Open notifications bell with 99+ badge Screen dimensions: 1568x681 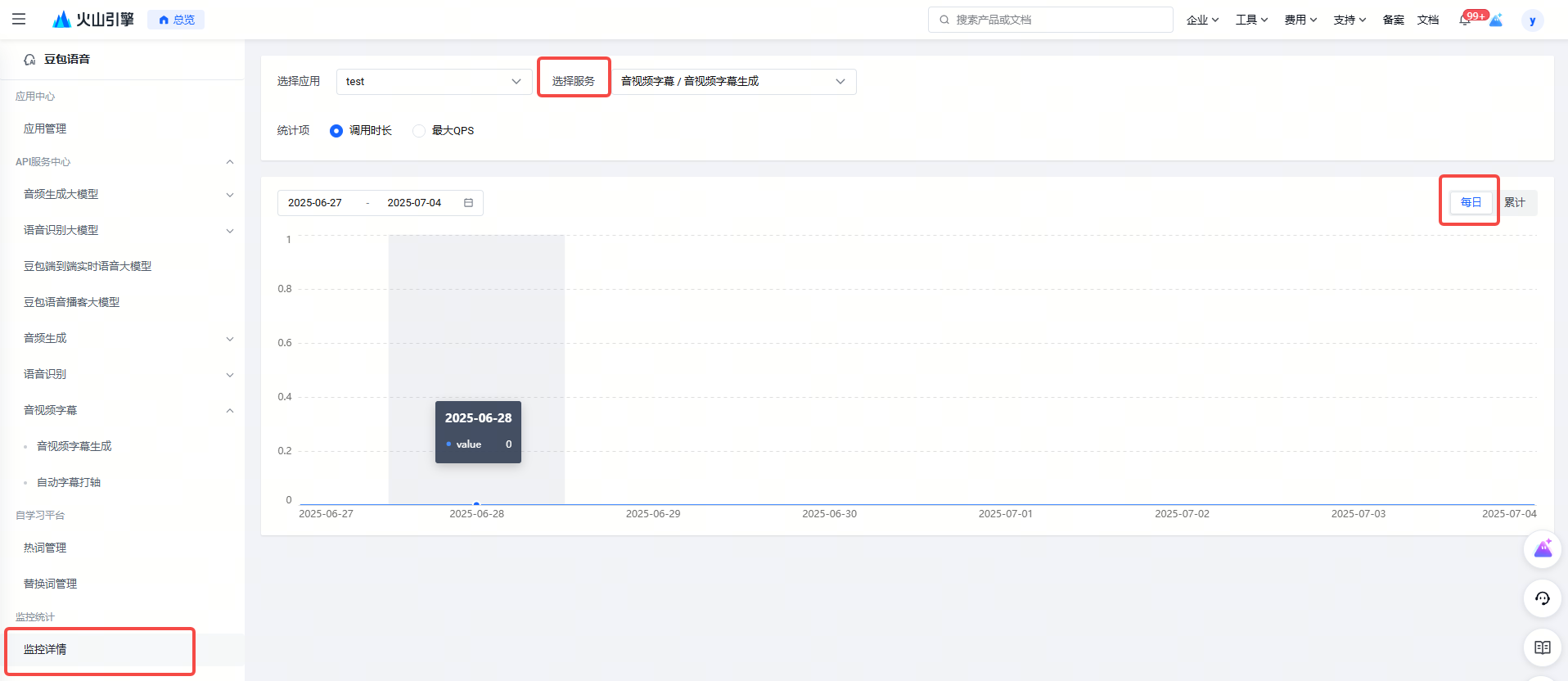click(1466, 20)
